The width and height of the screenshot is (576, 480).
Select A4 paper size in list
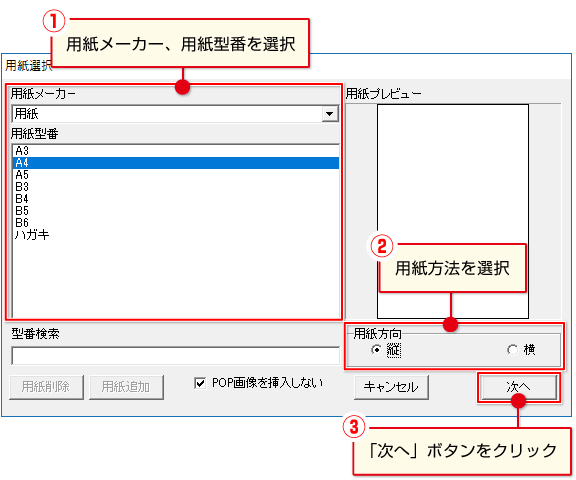(x=176, y=163)
